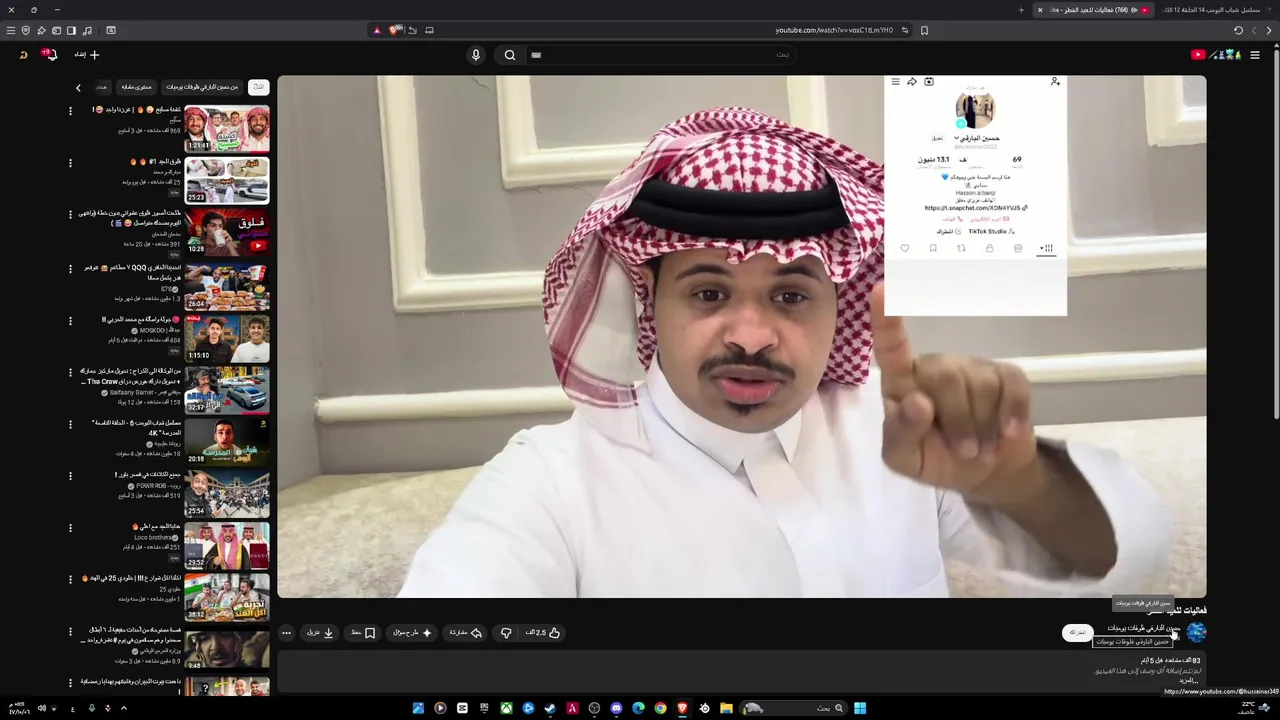Open the 38:12 recommended video thumbnail
1280x720 pixels.
(x=227, y=597)
